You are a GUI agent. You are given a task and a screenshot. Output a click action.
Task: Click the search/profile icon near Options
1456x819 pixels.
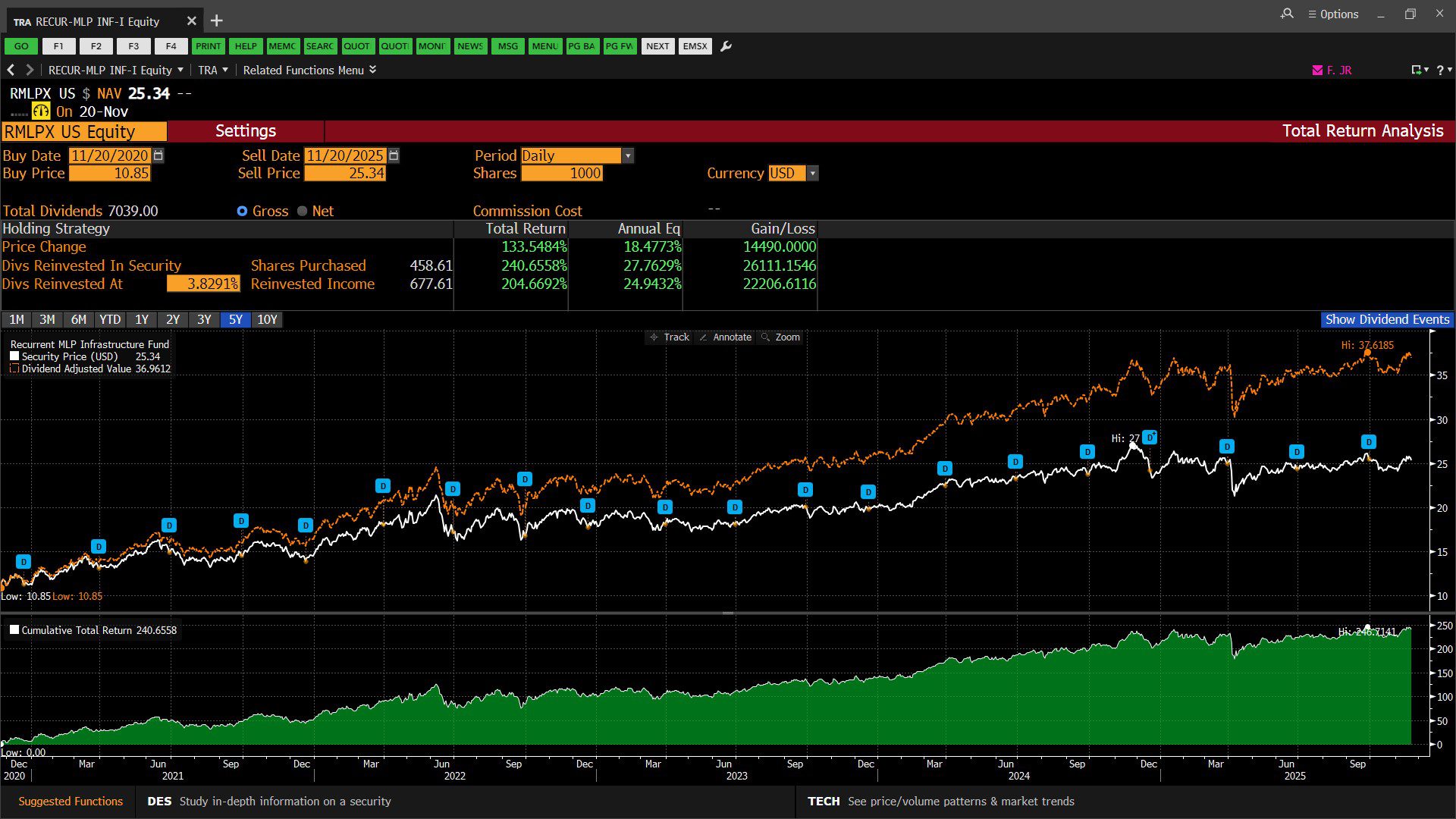click(1287, 14)
